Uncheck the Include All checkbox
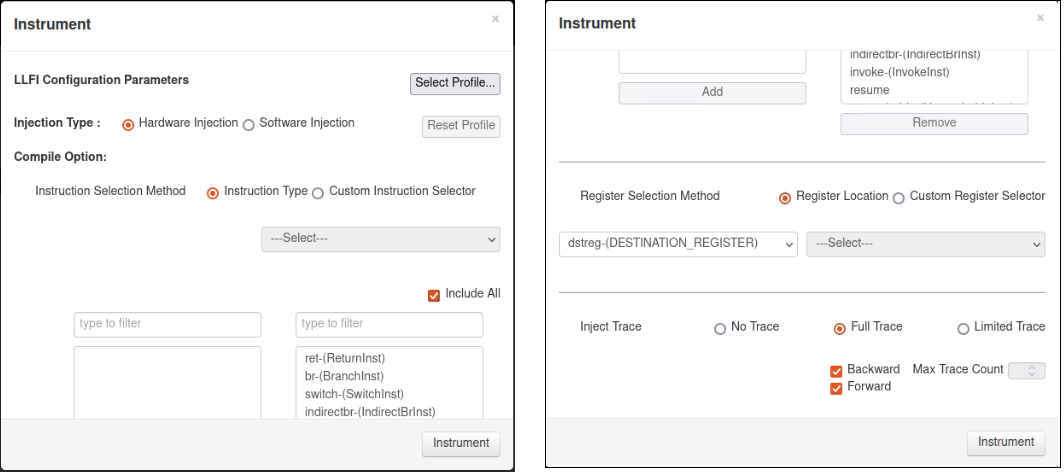Viewport: 1064px width, 473px height. (434, 295)
